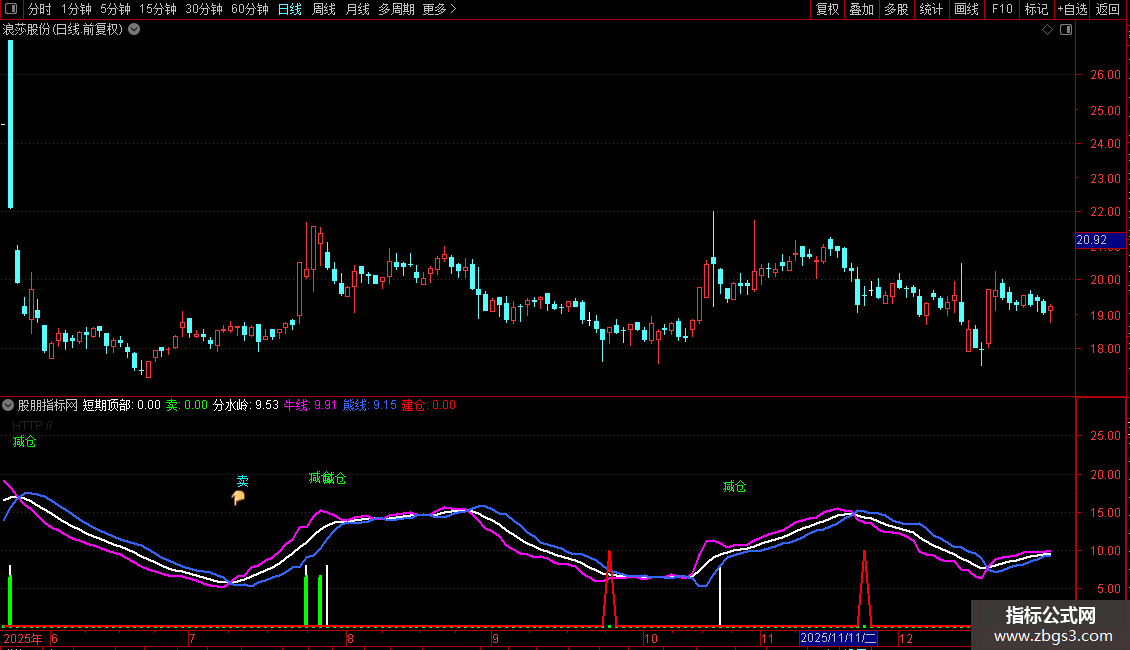Click the 叠加 overlay button

(x=861, y=9)
